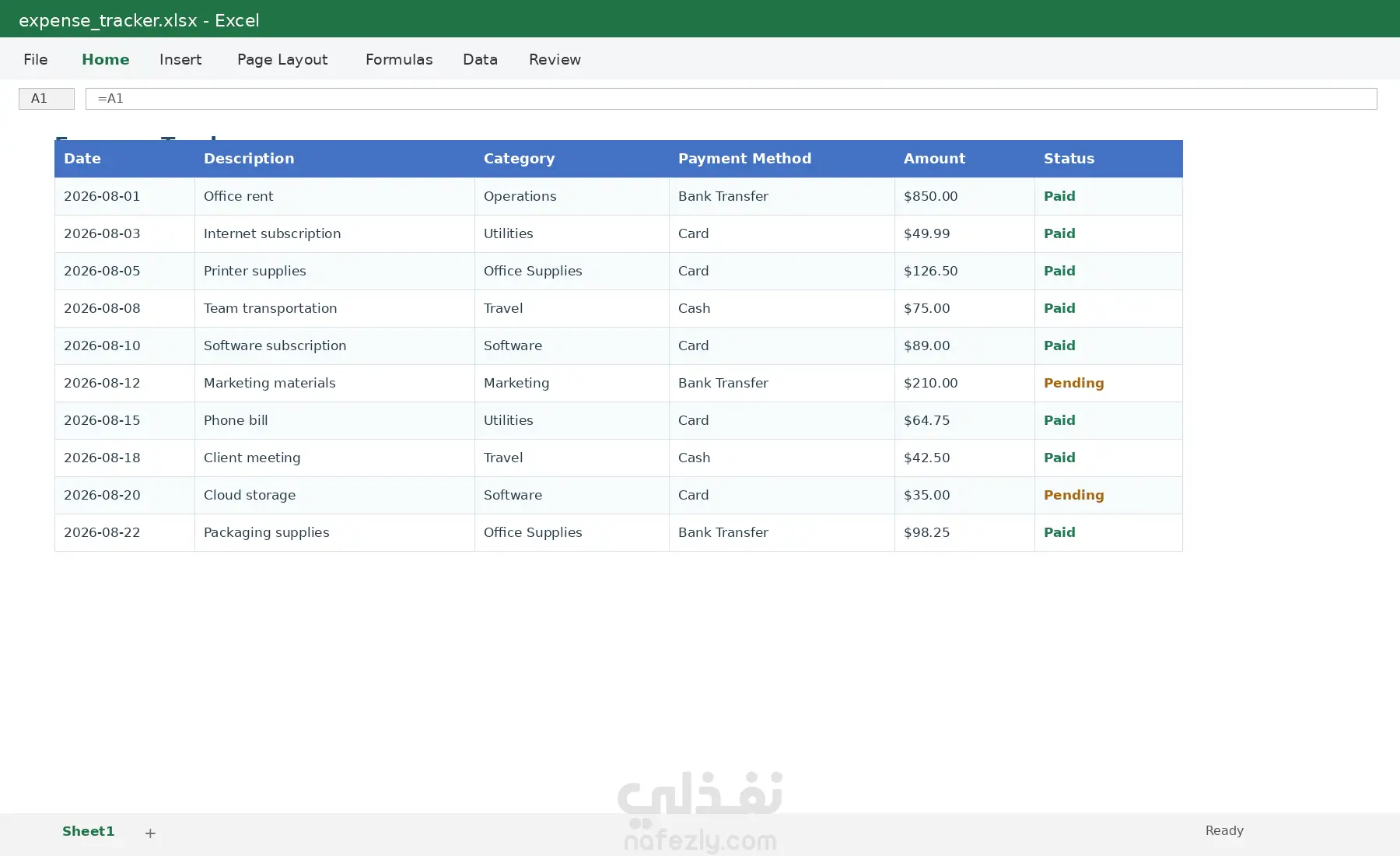Select the Packaging supplies cell
Screen dimensions: 1400x856
334,532
